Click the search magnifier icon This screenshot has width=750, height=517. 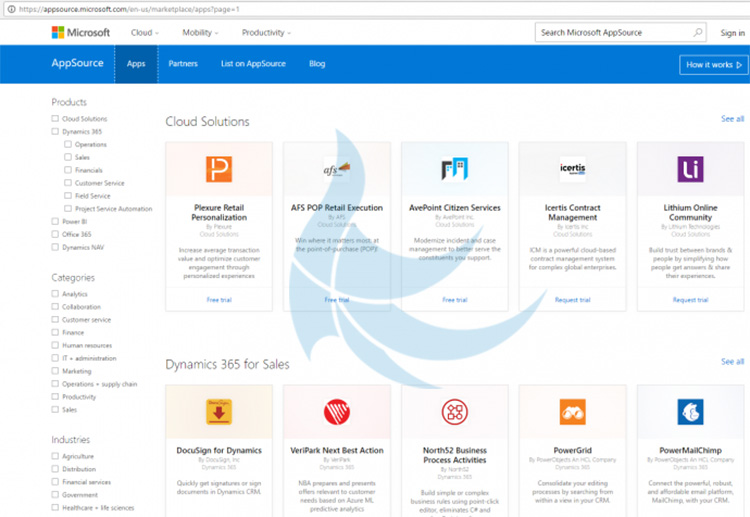(x=697, y=33)
